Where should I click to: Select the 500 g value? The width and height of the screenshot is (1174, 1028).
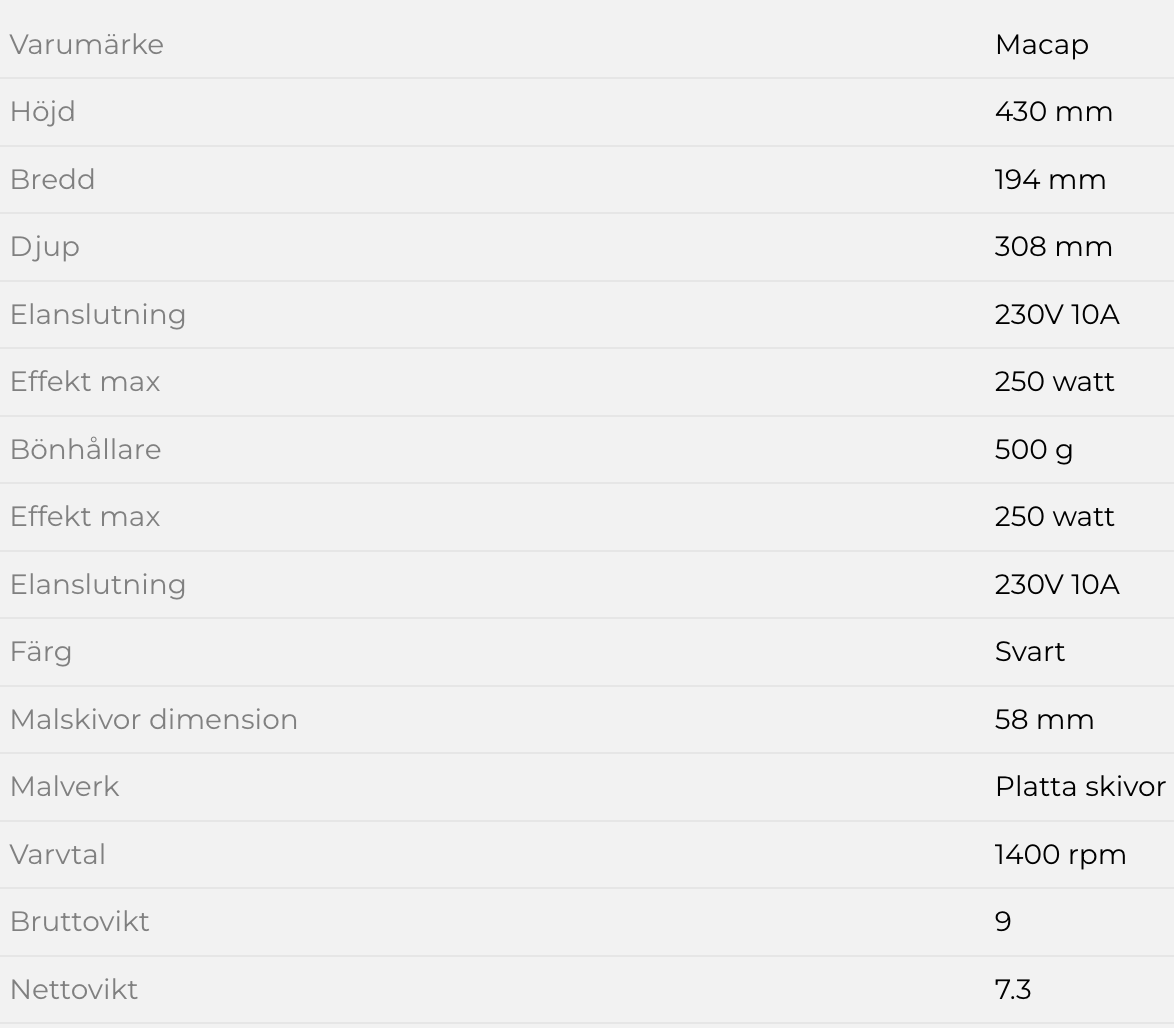tap(1033, 449)
